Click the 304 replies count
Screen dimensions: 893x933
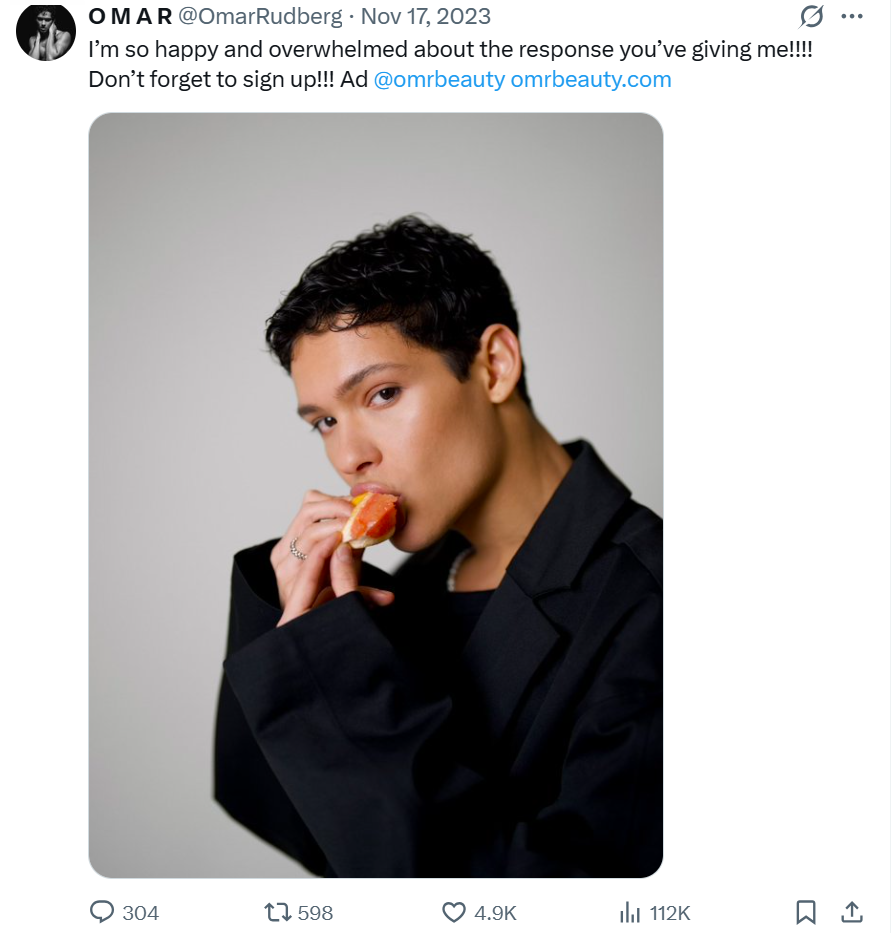coord(140,913)
